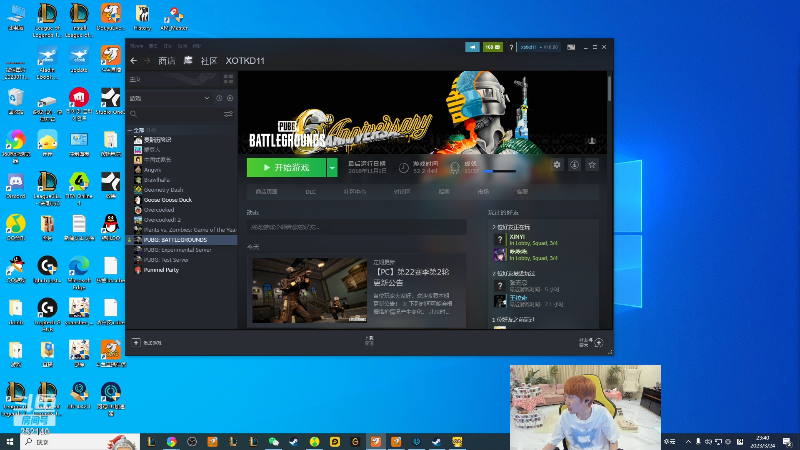Screen dimensions: 800x450
Task: Open the games category filter dropdown
Action: point(170,98)
